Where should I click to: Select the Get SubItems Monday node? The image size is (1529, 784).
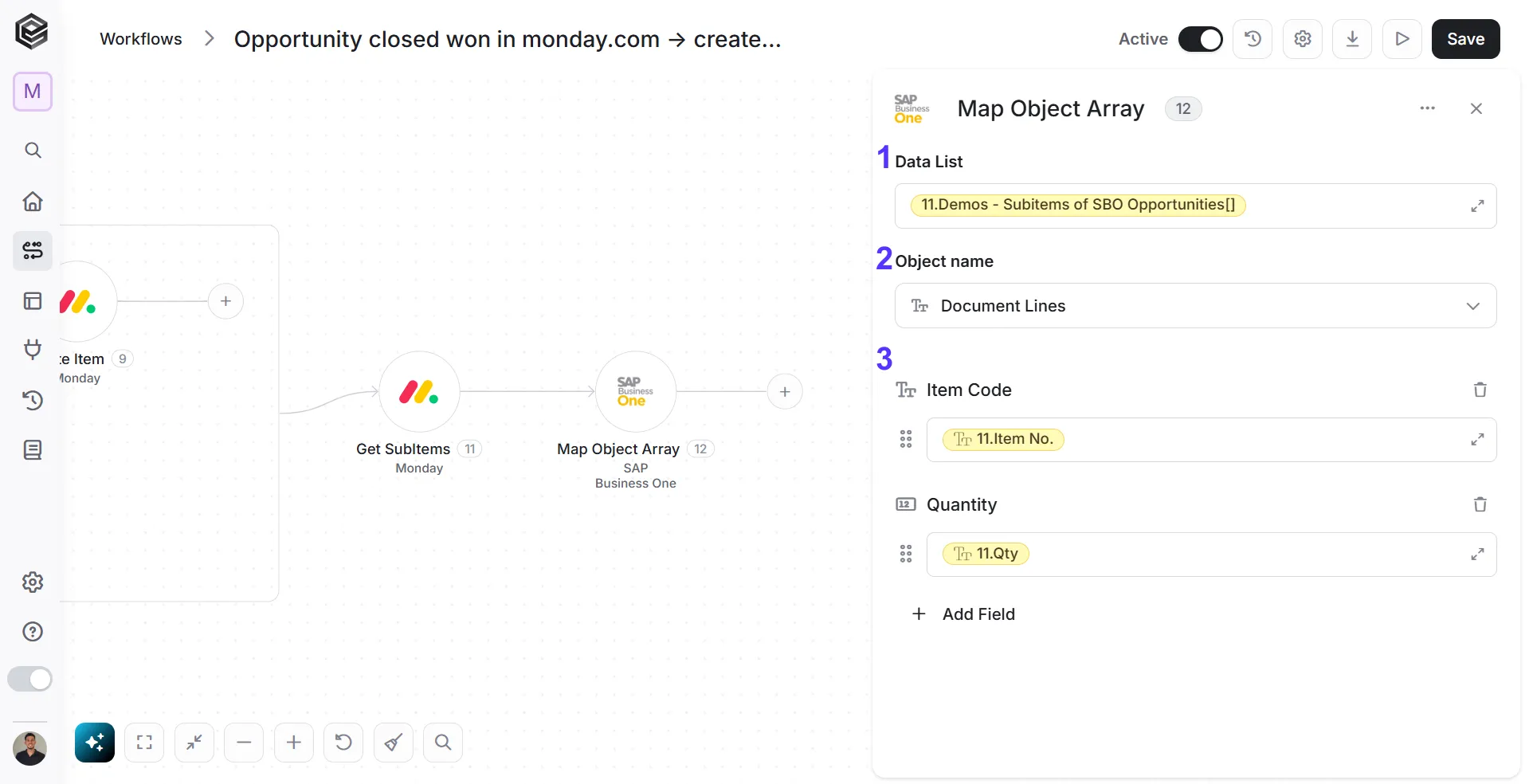pos(419,391)
